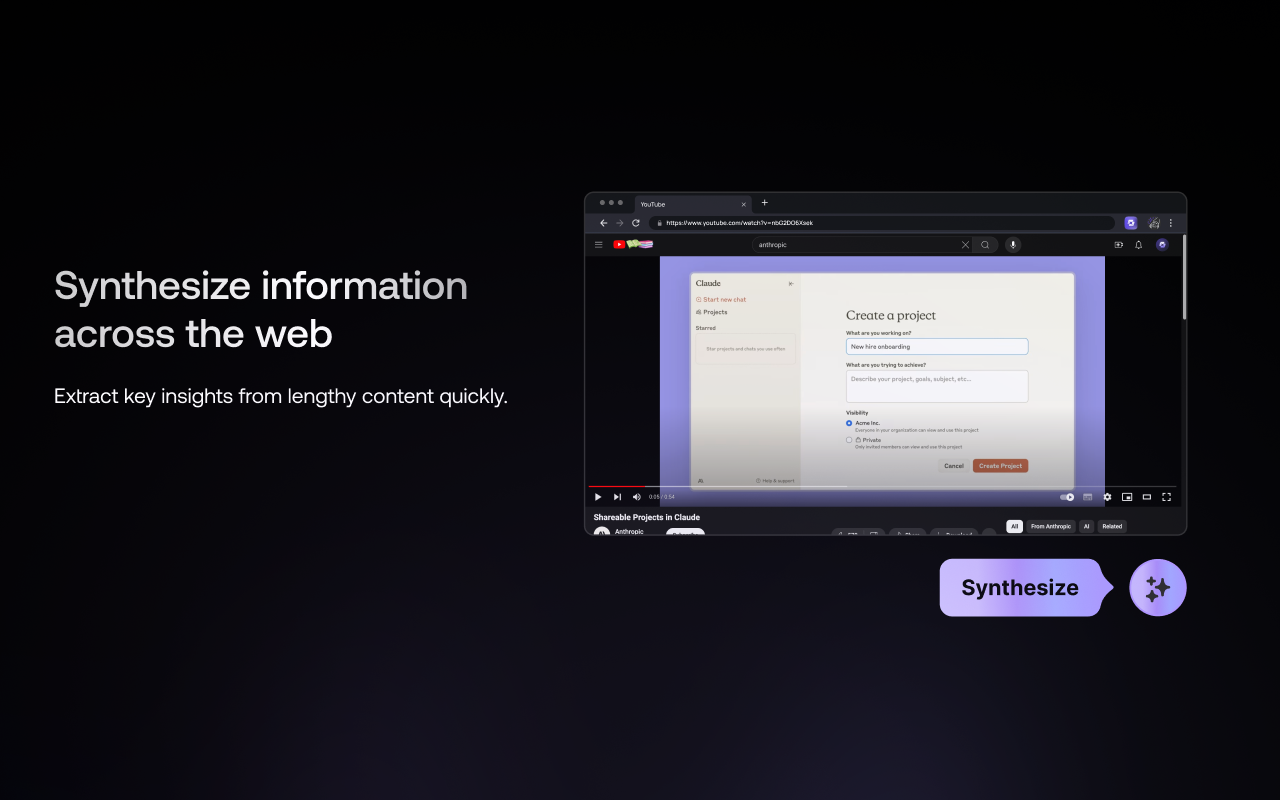The image size is (1280, 800).
Task: Click the Cancel button in project dialog
Action: [954, 466]
